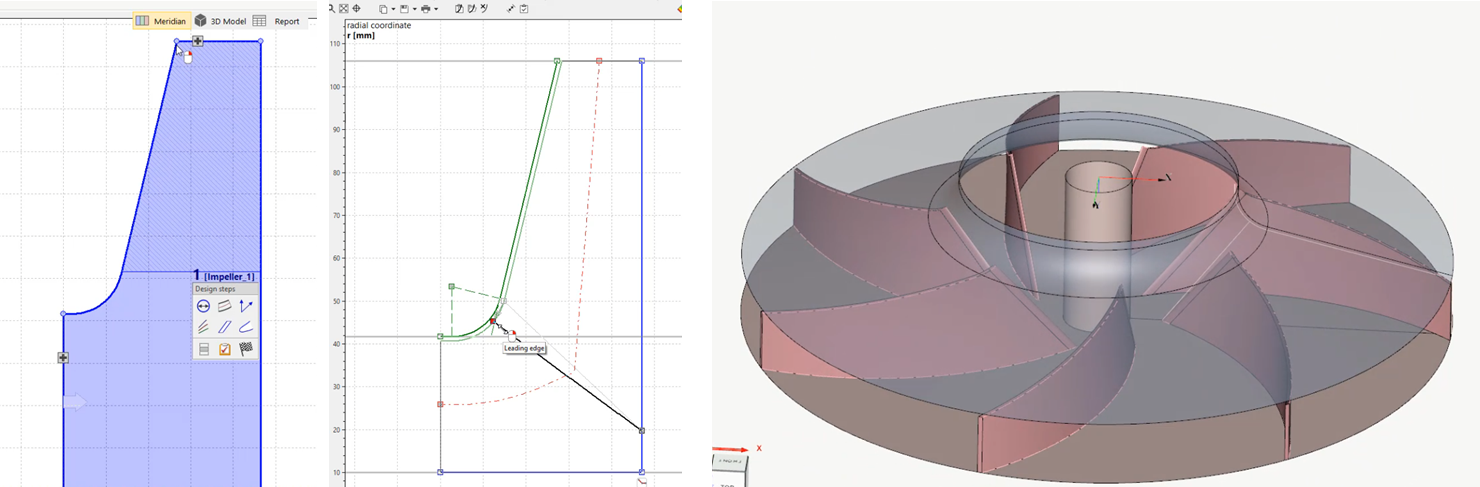
Task: Click the plus handle on the inlet side
Action: point(63,357)
